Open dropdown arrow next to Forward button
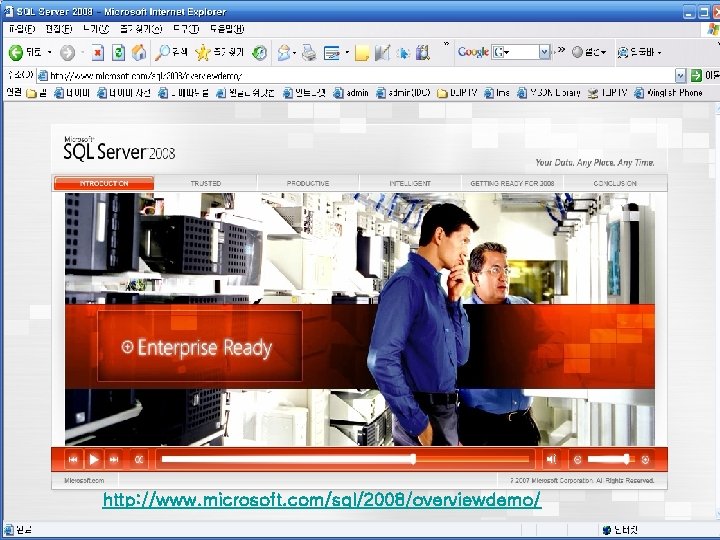 [x=82, y=53]
